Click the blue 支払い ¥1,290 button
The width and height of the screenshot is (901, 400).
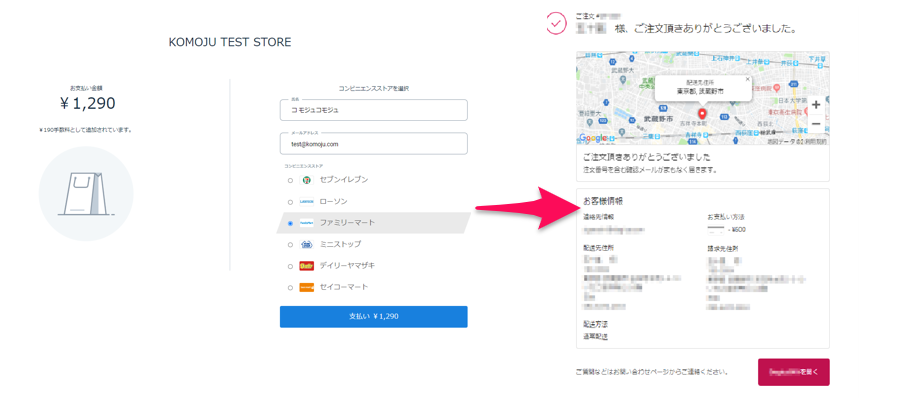[x=374, y=317]
